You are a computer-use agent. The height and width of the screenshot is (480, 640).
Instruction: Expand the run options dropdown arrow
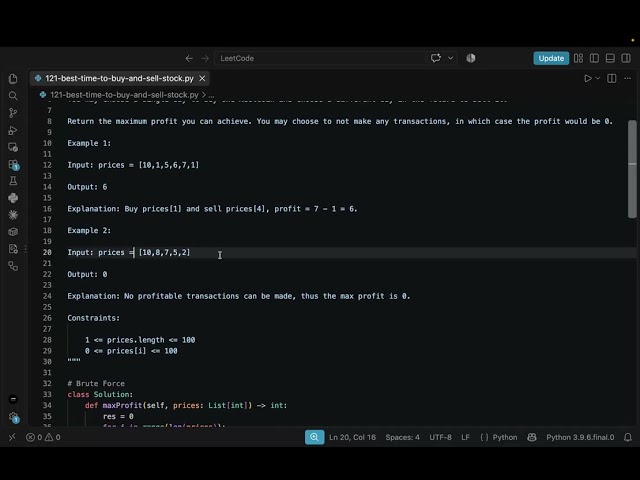(x=598, y=78)
